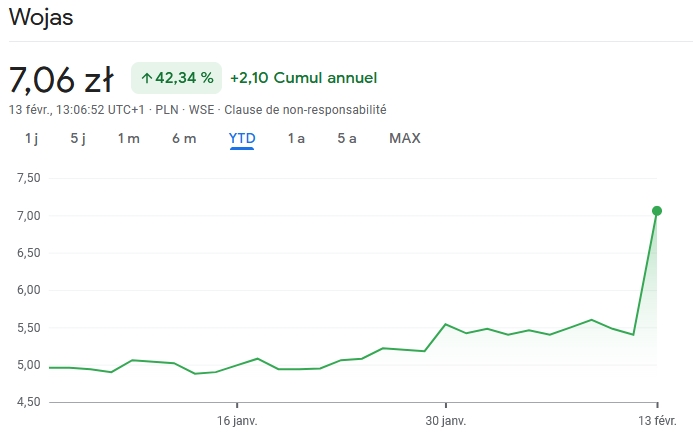Click the +2,10 Cumul annuel text

pos(303,78)
